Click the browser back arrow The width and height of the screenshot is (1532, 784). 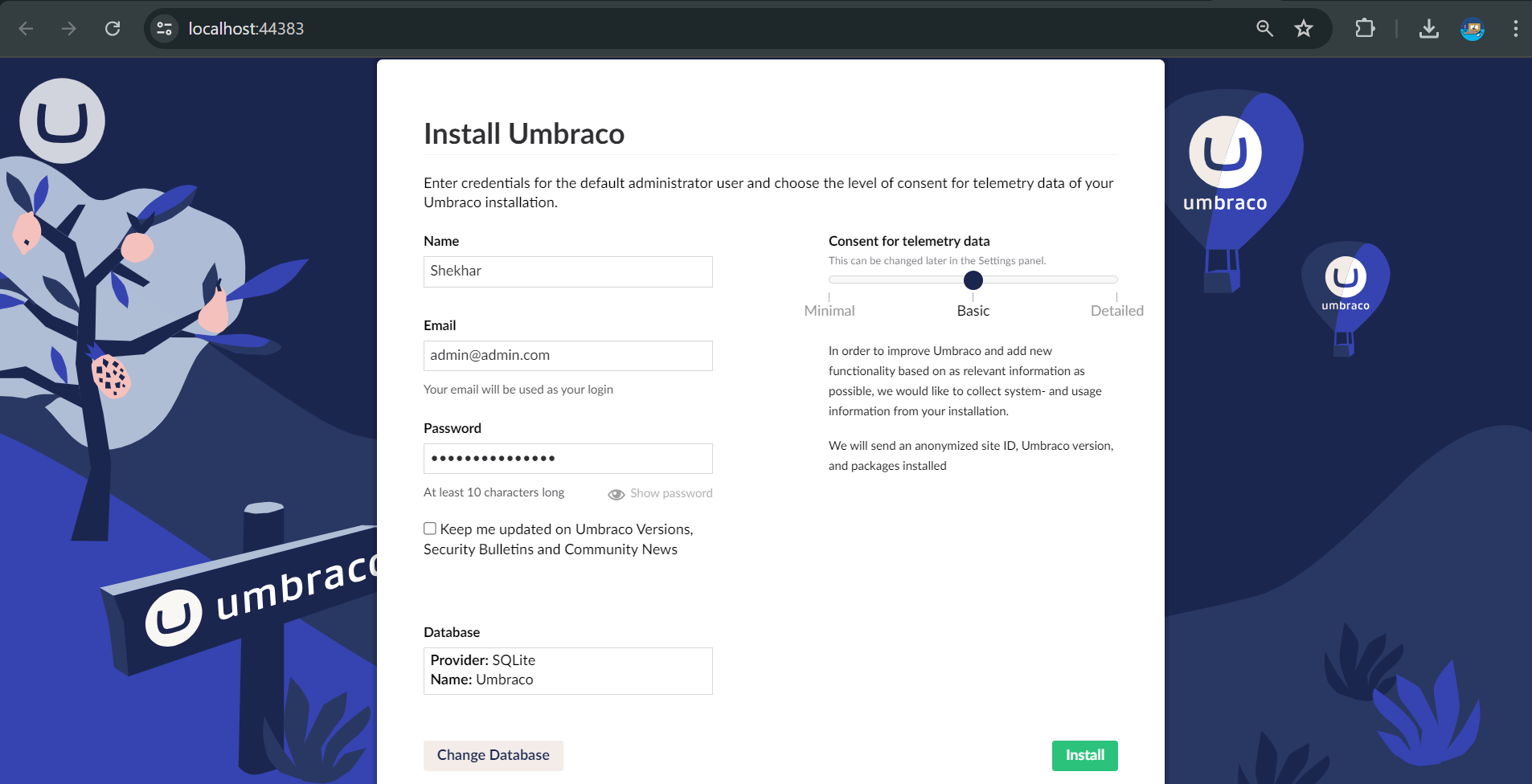click(27, 28)
